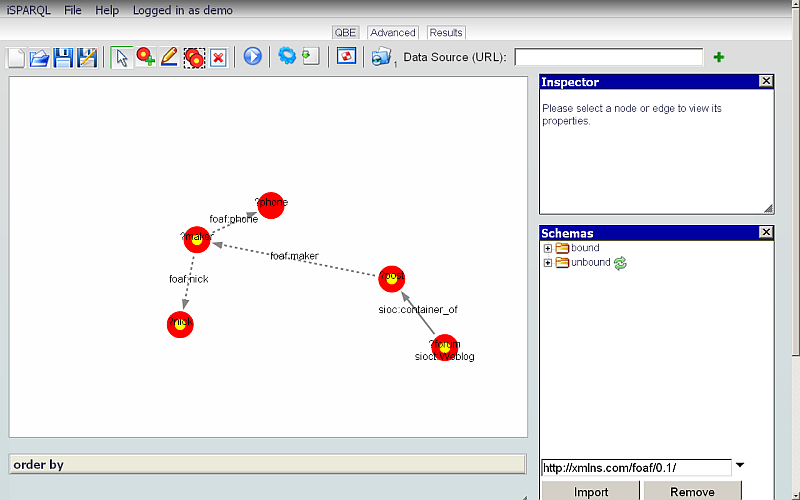Click the Inspector panel resize grip
This screenshot has width=800, height=500.
point(768,208)
